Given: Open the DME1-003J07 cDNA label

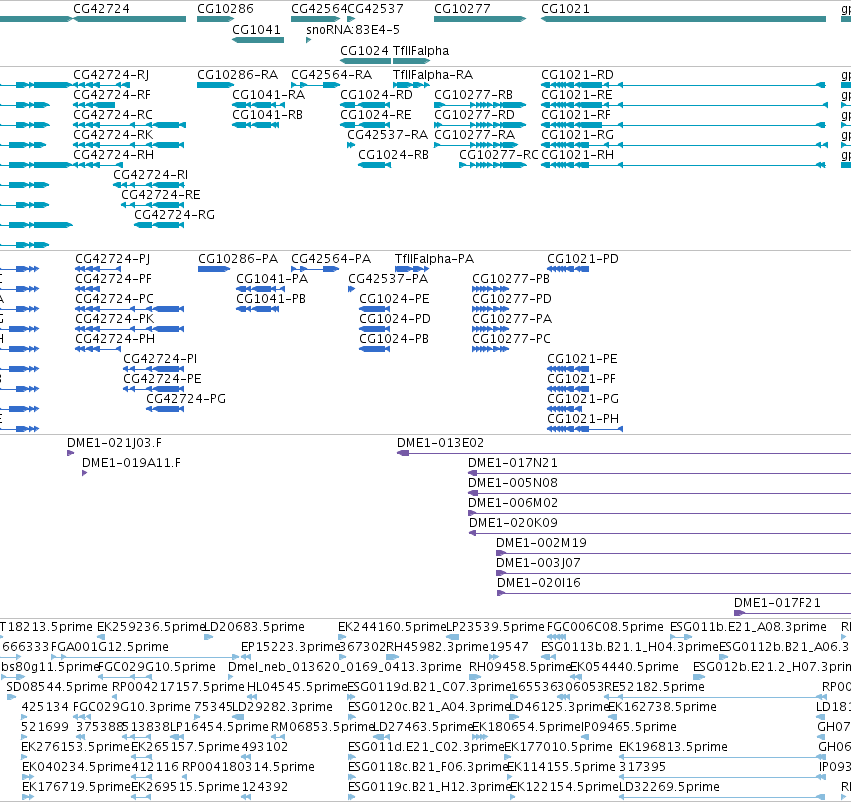Looking at the screenshot, I should click(x=538, y=563).
